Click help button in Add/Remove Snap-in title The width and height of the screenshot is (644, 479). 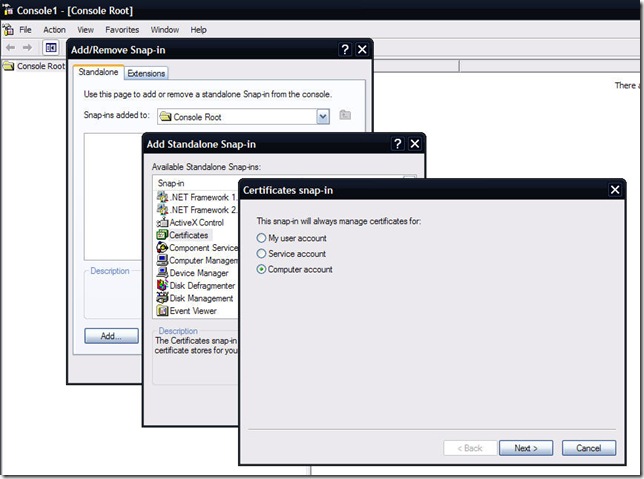tap(345, 50)
